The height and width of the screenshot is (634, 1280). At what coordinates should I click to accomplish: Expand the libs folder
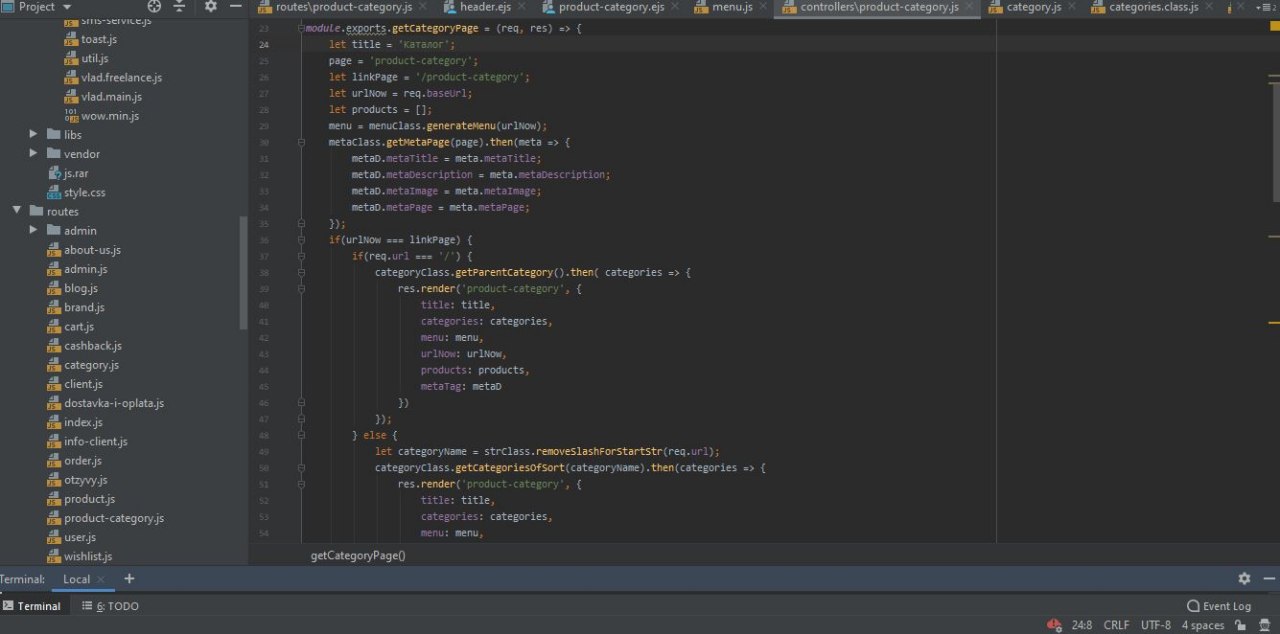pos(33,134)
